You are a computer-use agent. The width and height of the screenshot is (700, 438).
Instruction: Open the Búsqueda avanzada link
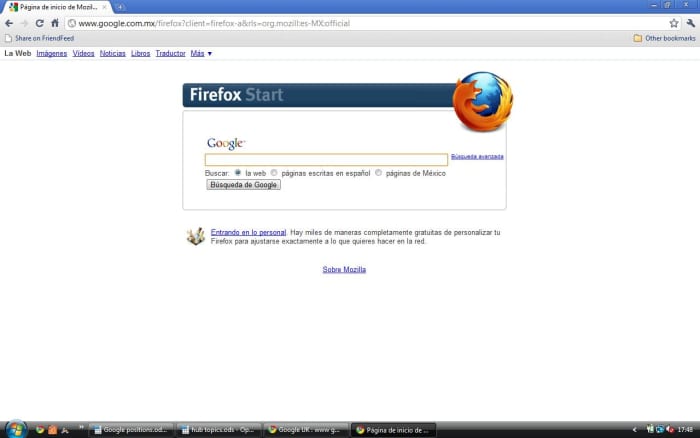coord(477,157)
